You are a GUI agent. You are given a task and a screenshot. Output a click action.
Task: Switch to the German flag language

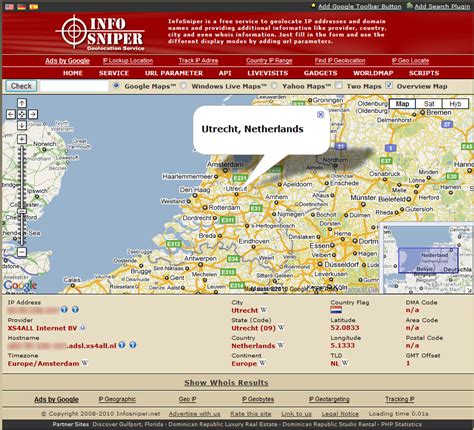pos(22,6)
